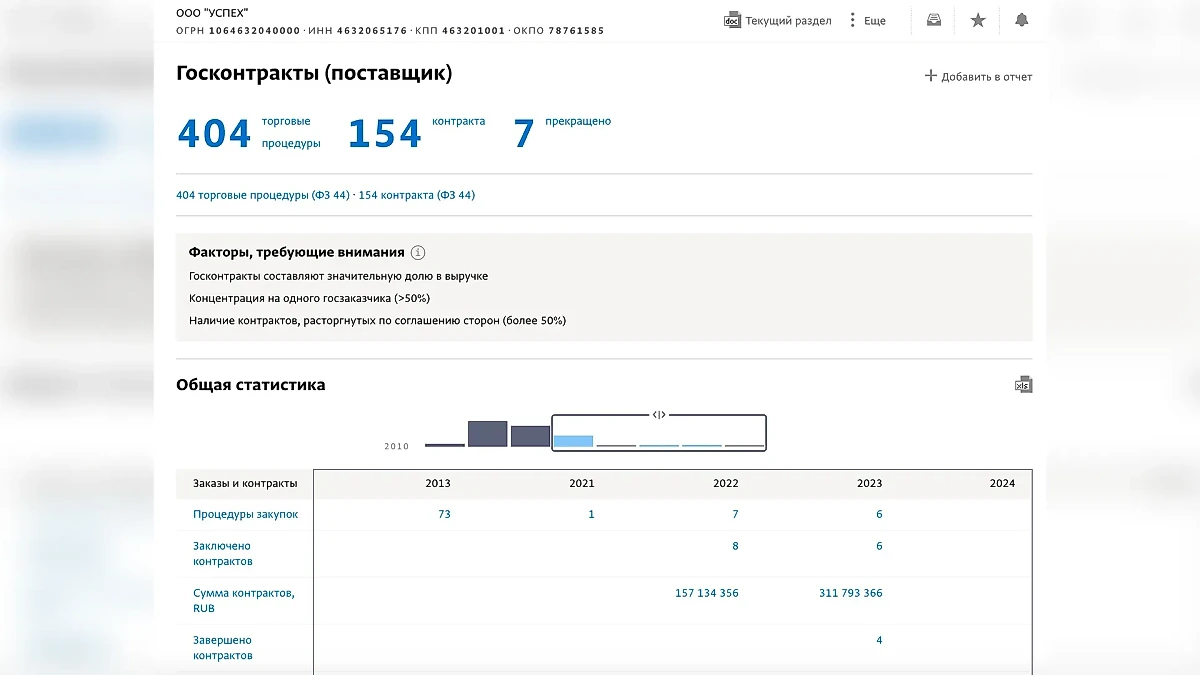
Task: Click the timeline range drag handle
Action: coord(659,414)
